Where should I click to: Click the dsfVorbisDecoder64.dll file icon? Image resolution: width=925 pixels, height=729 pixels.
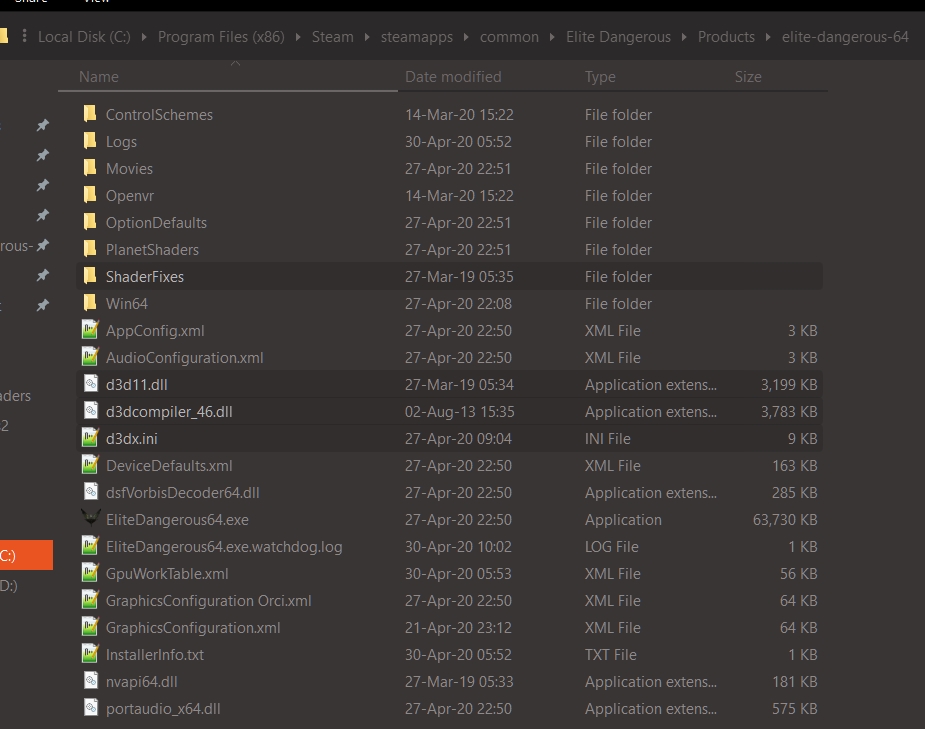pos(90,492)
